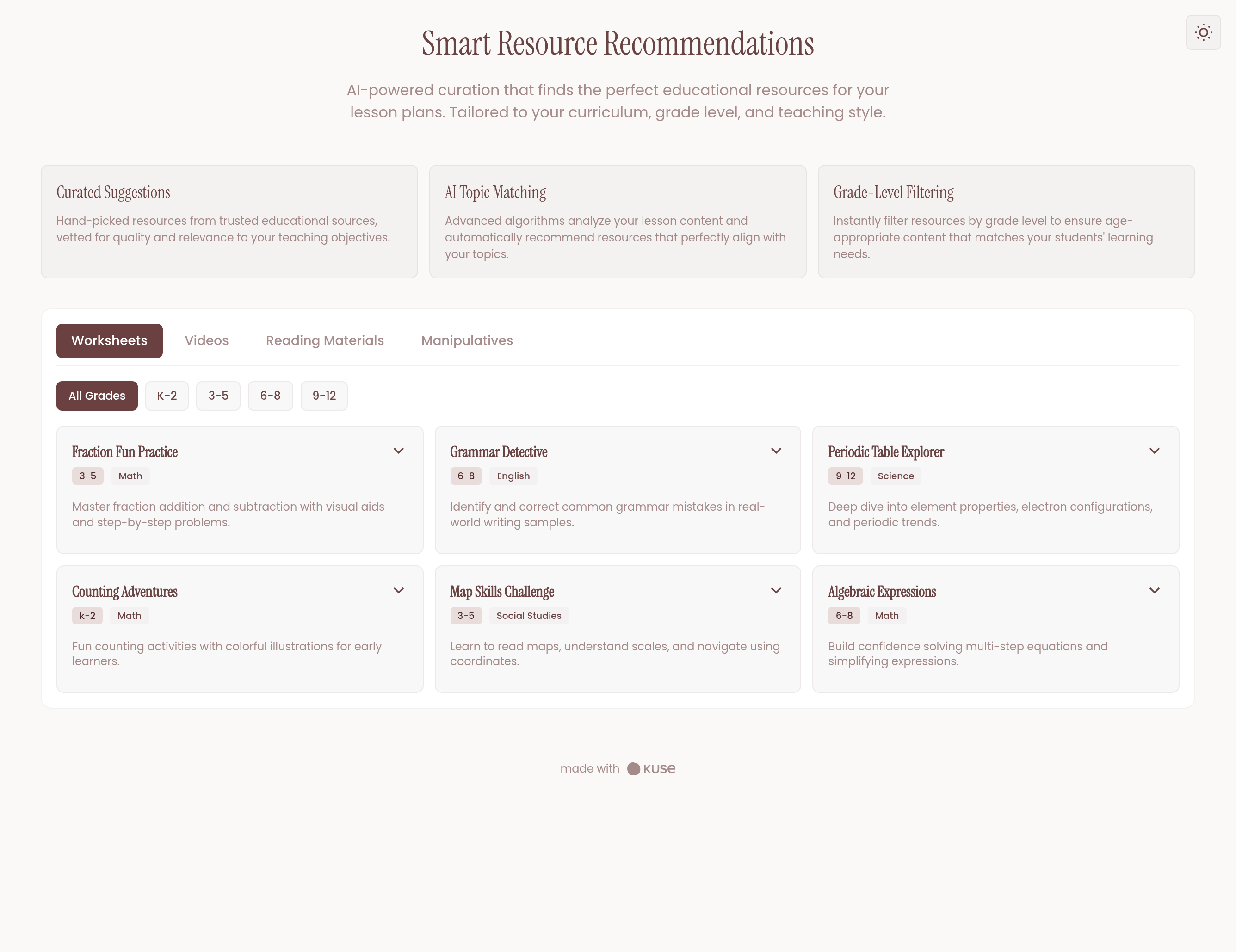The width and height of the screenshot is (1236, 952).
Task: Apply the 9-12 grade filter
Action: (x=324, y=396)
